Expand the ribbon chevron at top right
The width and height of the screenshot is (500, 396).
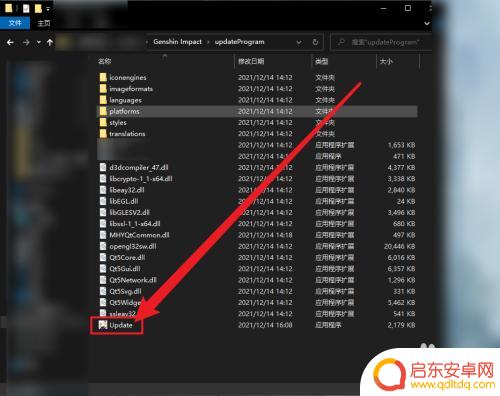[x=427, y=23]
